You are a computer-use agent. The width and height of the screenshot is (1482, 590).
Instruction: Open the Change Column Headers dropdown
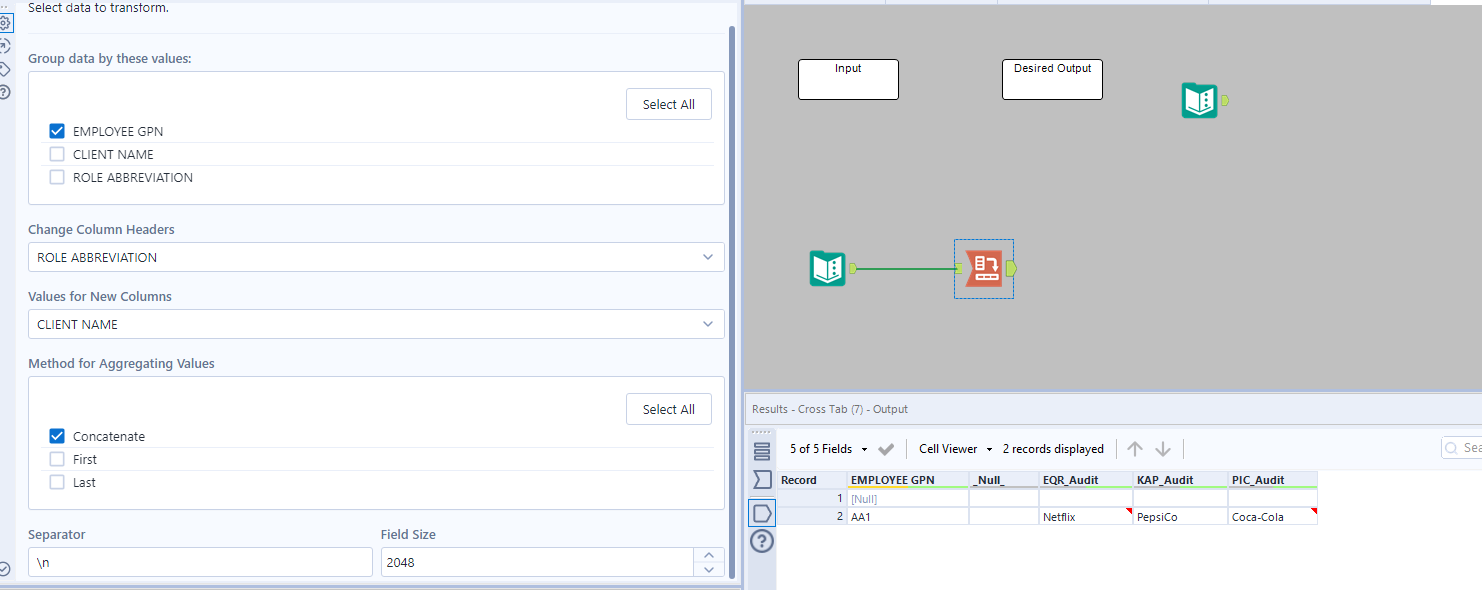pos(376,257)
